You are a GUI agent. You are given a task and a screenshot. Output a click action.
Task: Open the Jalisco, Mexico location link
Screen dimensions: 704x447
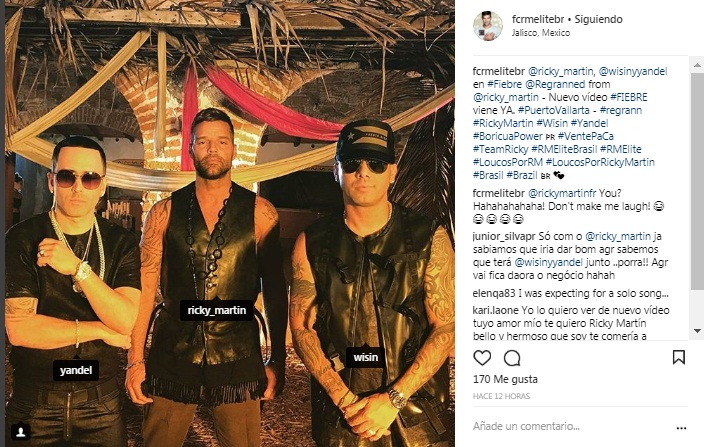coord(541,33)
